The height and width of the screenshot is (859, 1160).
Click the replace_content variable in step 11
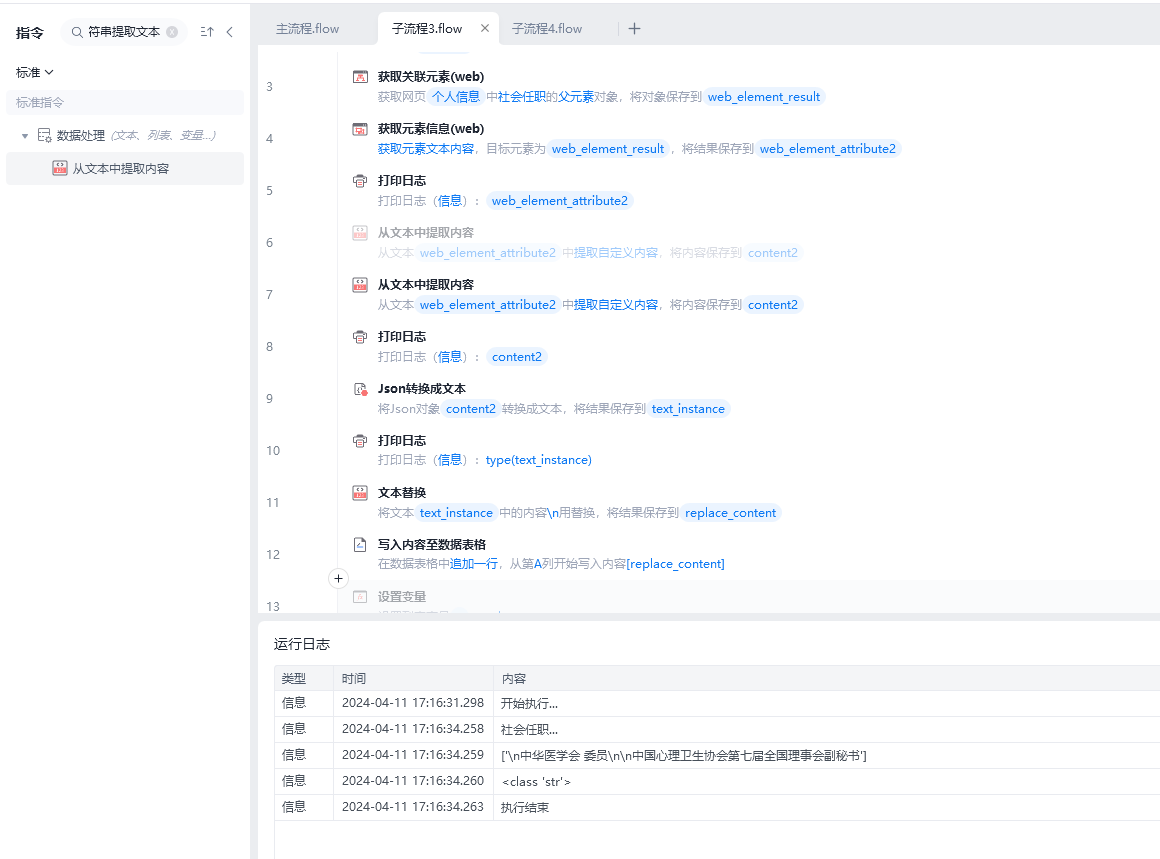[730, 513]
